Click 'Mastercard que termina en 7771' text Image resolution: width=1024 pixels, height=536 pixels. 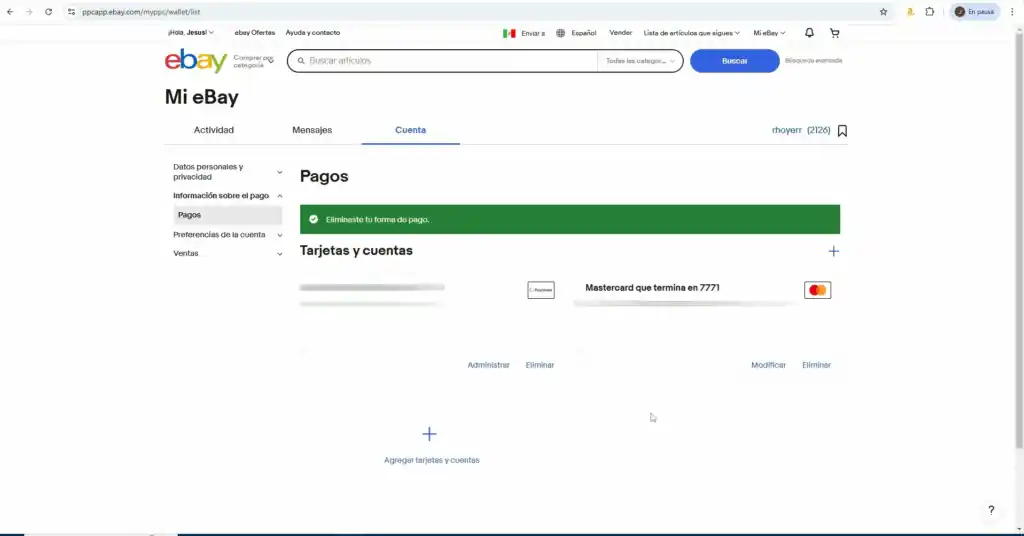click(x=652, y=288)
